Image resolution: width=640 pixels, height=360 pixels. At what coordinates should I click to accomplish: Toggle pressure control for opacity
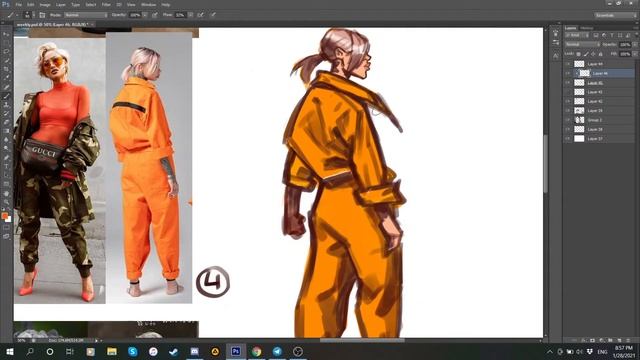tap(155, 15)
